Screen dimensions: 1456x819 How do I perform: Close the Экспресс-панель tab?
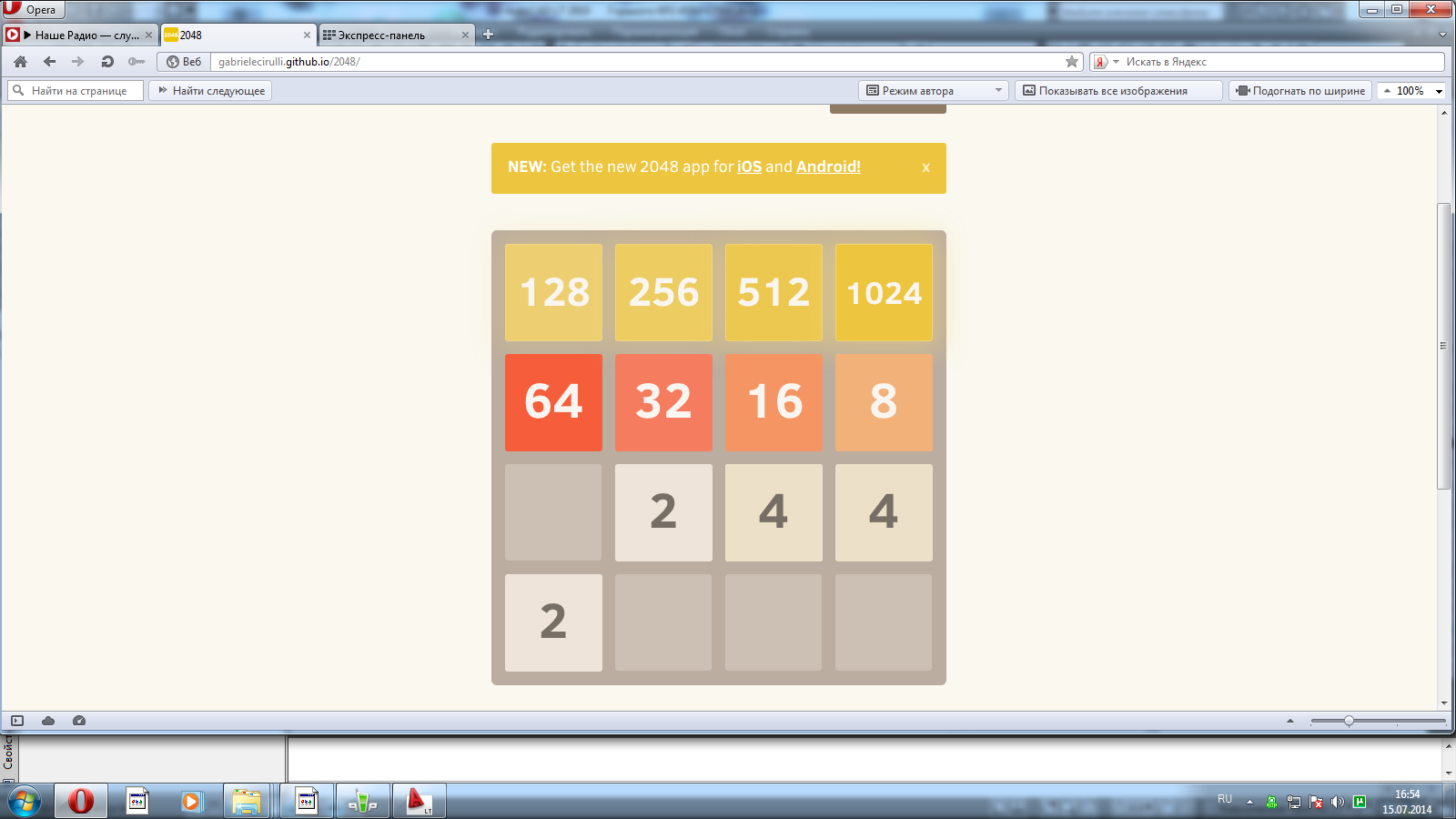click(x=465, y=35)
